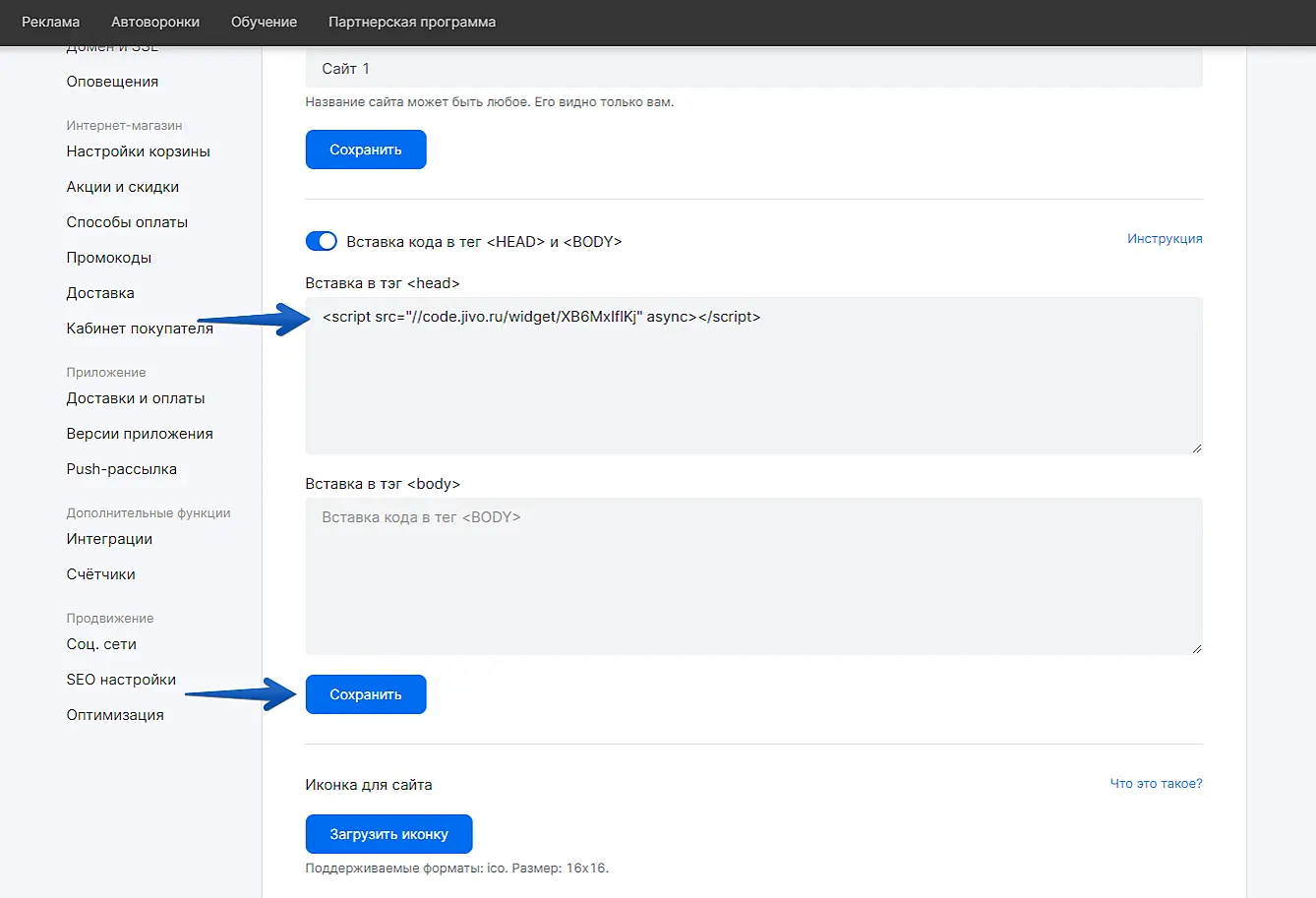
Task: Click the Сохранить button under site name
Action: click(x=365, y=150)
